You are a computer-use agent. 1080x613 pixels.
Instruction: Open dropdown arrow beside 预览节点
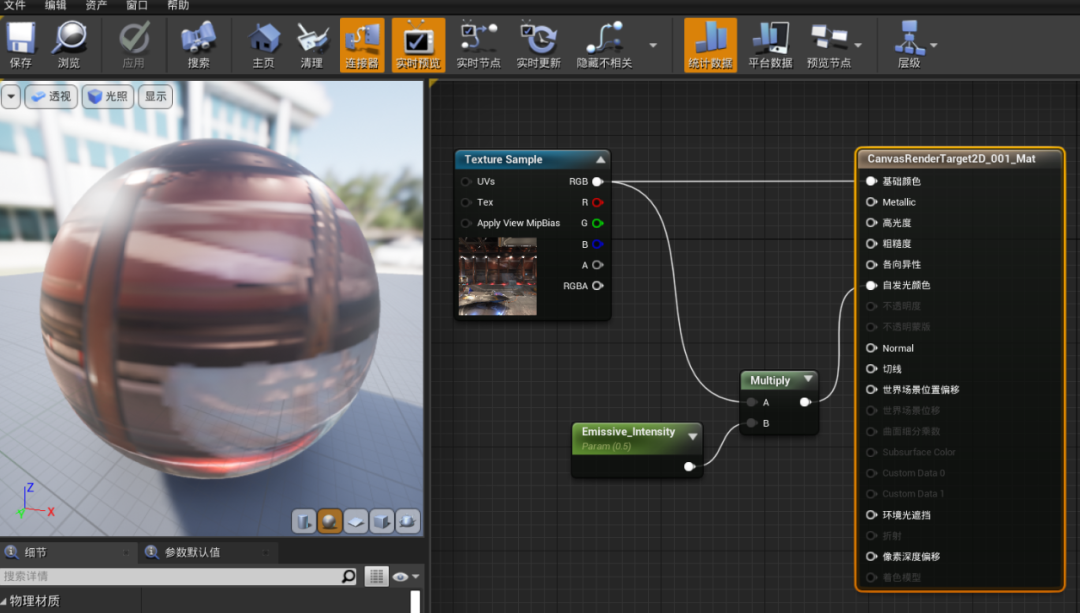point(858,45)
